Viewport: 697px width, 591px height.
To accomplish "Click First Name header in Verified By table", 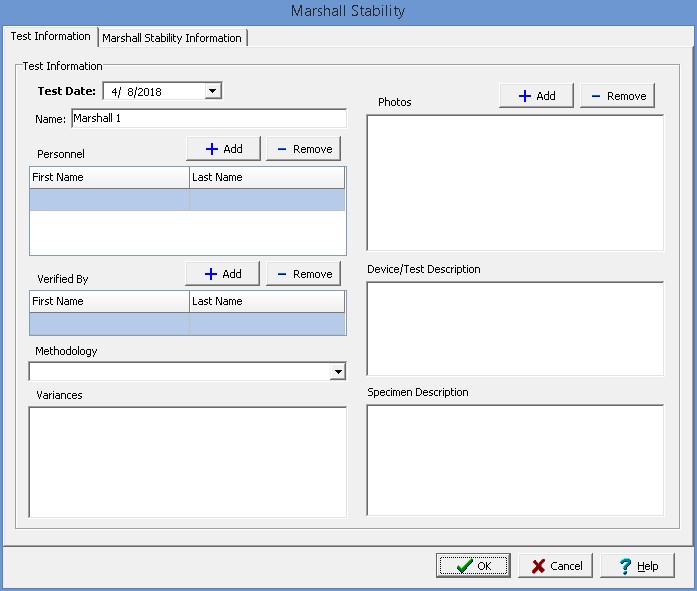I will pyautogui.click(x=109, y=301).
